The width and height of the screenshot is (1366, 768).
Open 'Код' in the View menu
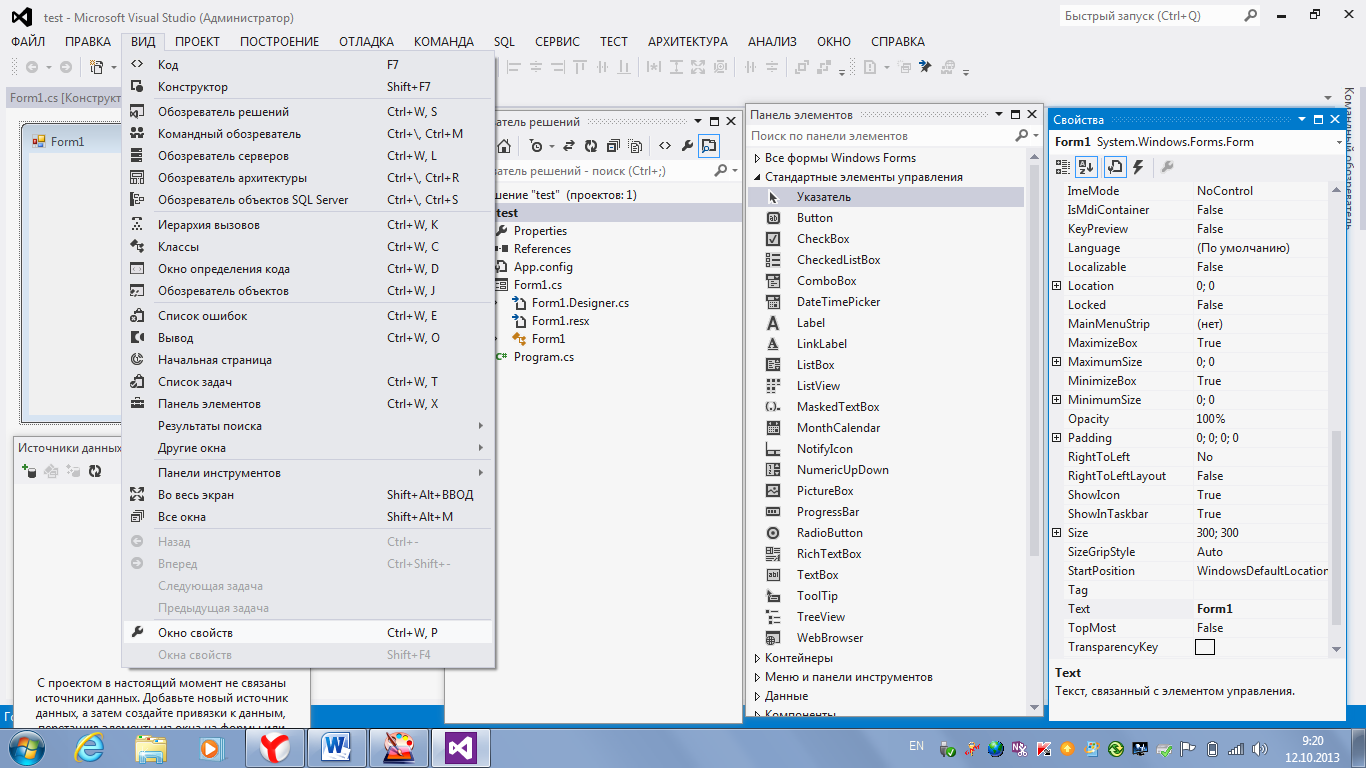tap(308, 65)
